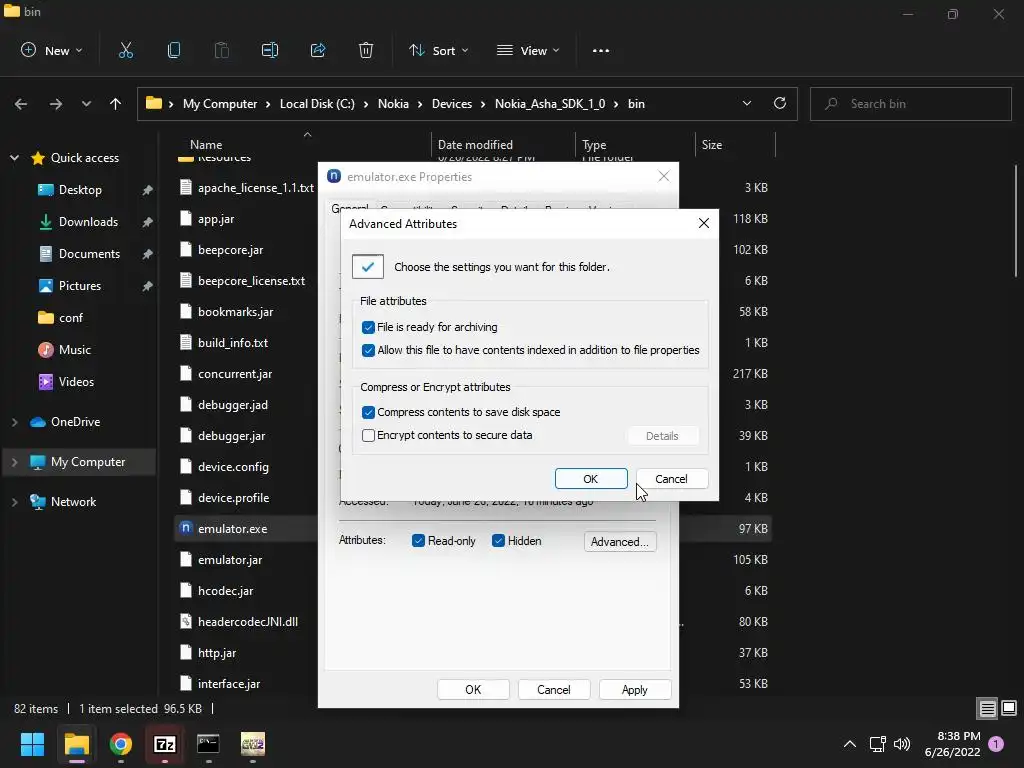Close the Advanced Attributes dialog

(703, 223)
